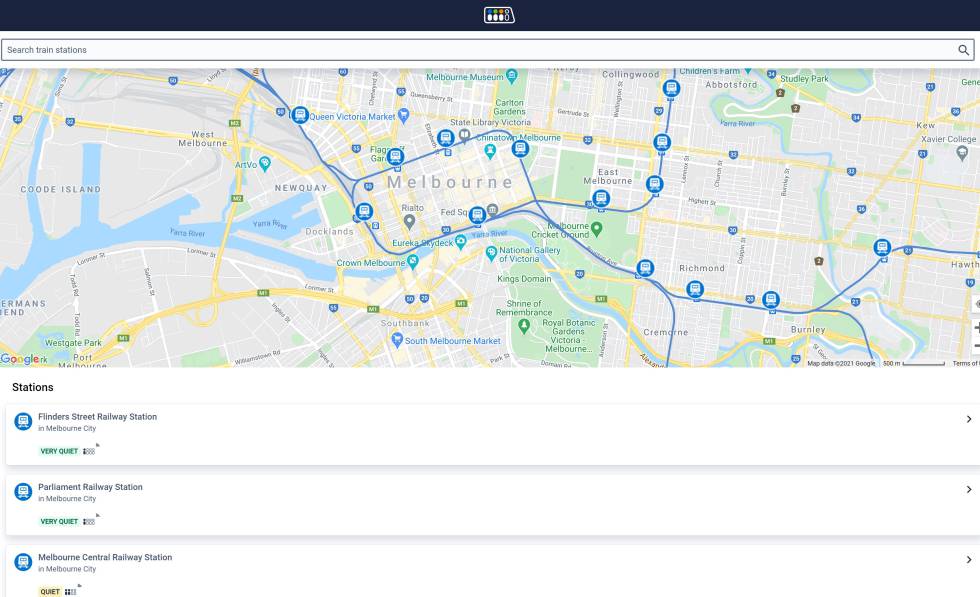Click Crown Melbourne map pin
This screenshot has width=980, height=597.
click(x=412, y=261)
